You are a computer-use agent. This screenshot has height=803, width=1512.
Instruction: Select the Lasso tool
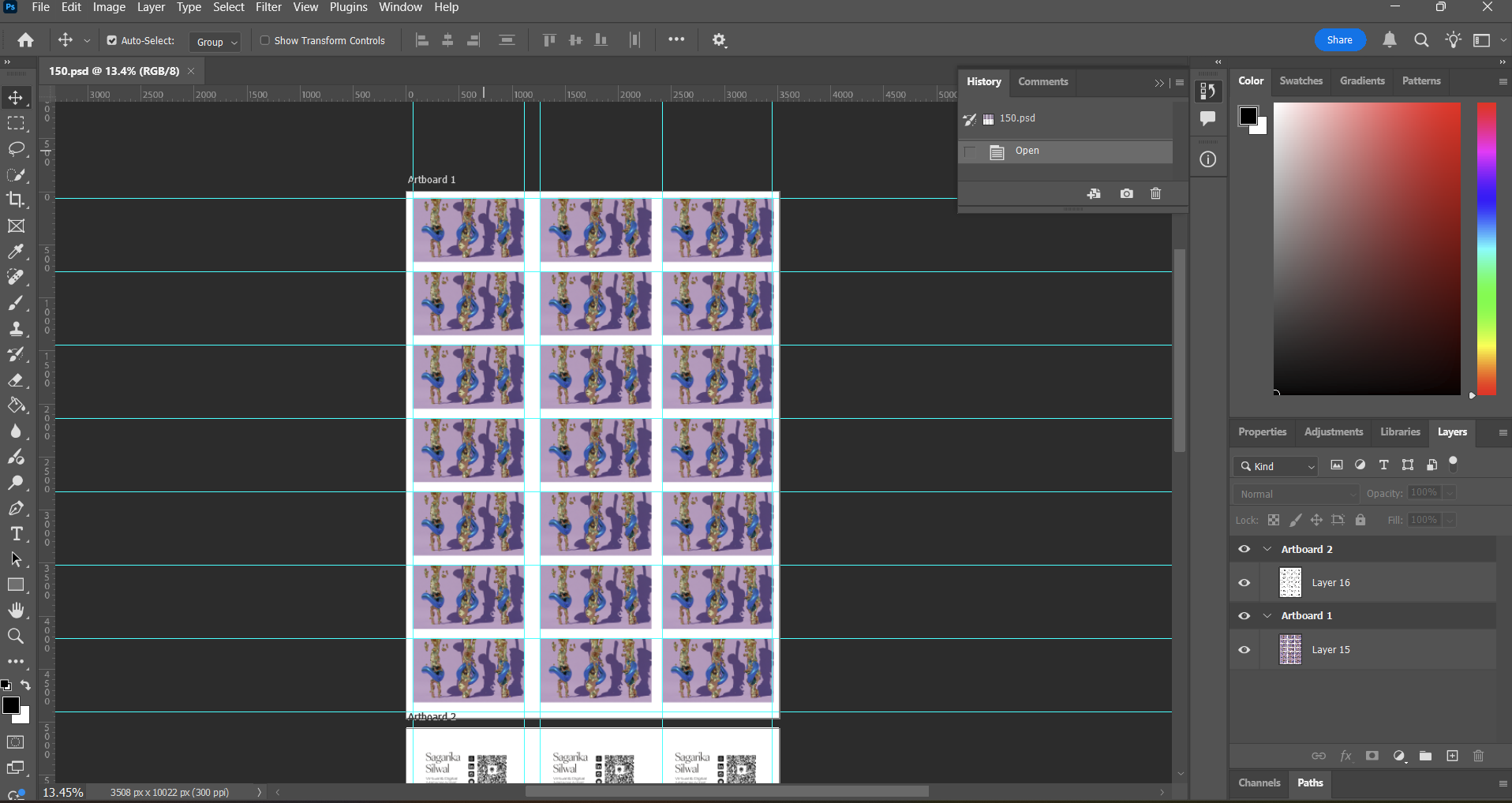[16, 149]
